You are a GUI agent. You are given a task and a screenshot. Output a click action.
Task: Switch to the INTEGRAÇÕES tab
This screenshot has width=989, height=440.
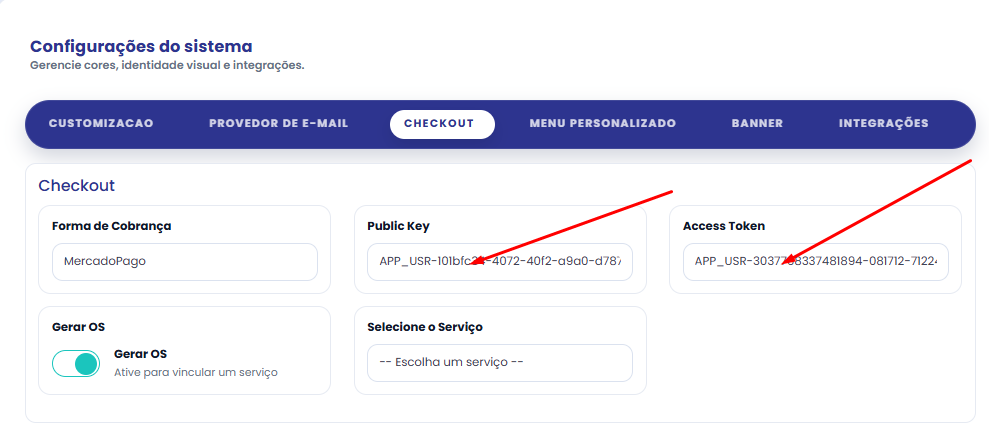[x=883, y=124]
